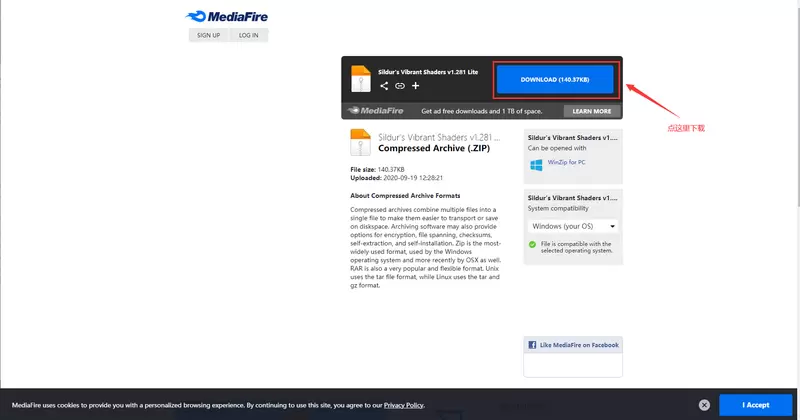Click the grey MediaFire logo in promo bar
This screenshot has width=800, height=420.
pyautogui.click(x=376, y=111)
